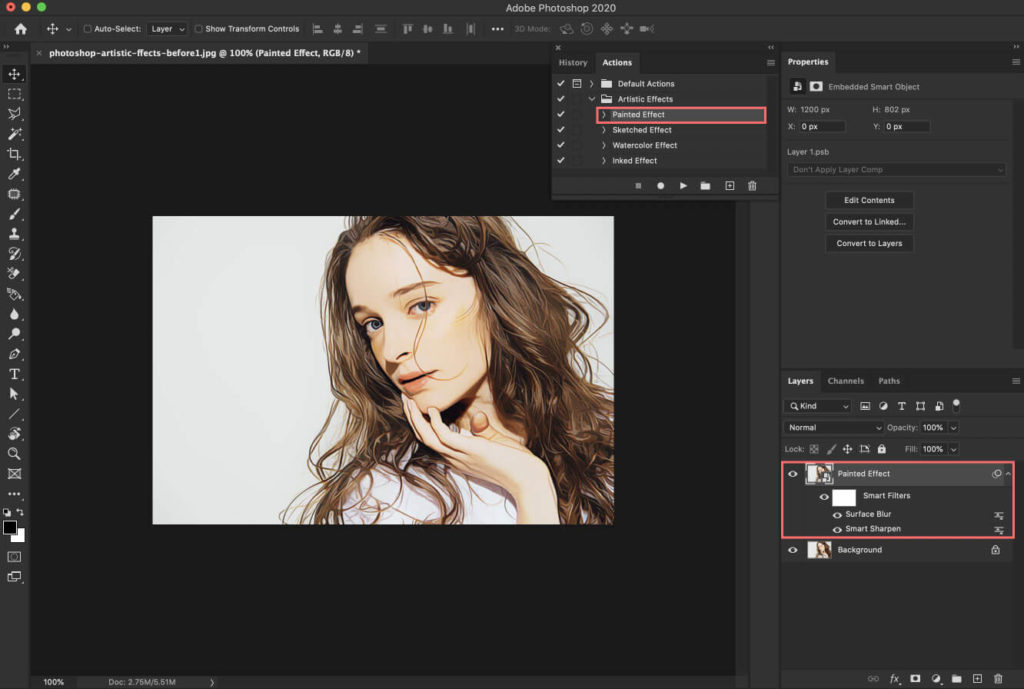This screenshot has height=689, width=1024.
Task: Expand the Default Actions folder
Action: click(592, 84)
